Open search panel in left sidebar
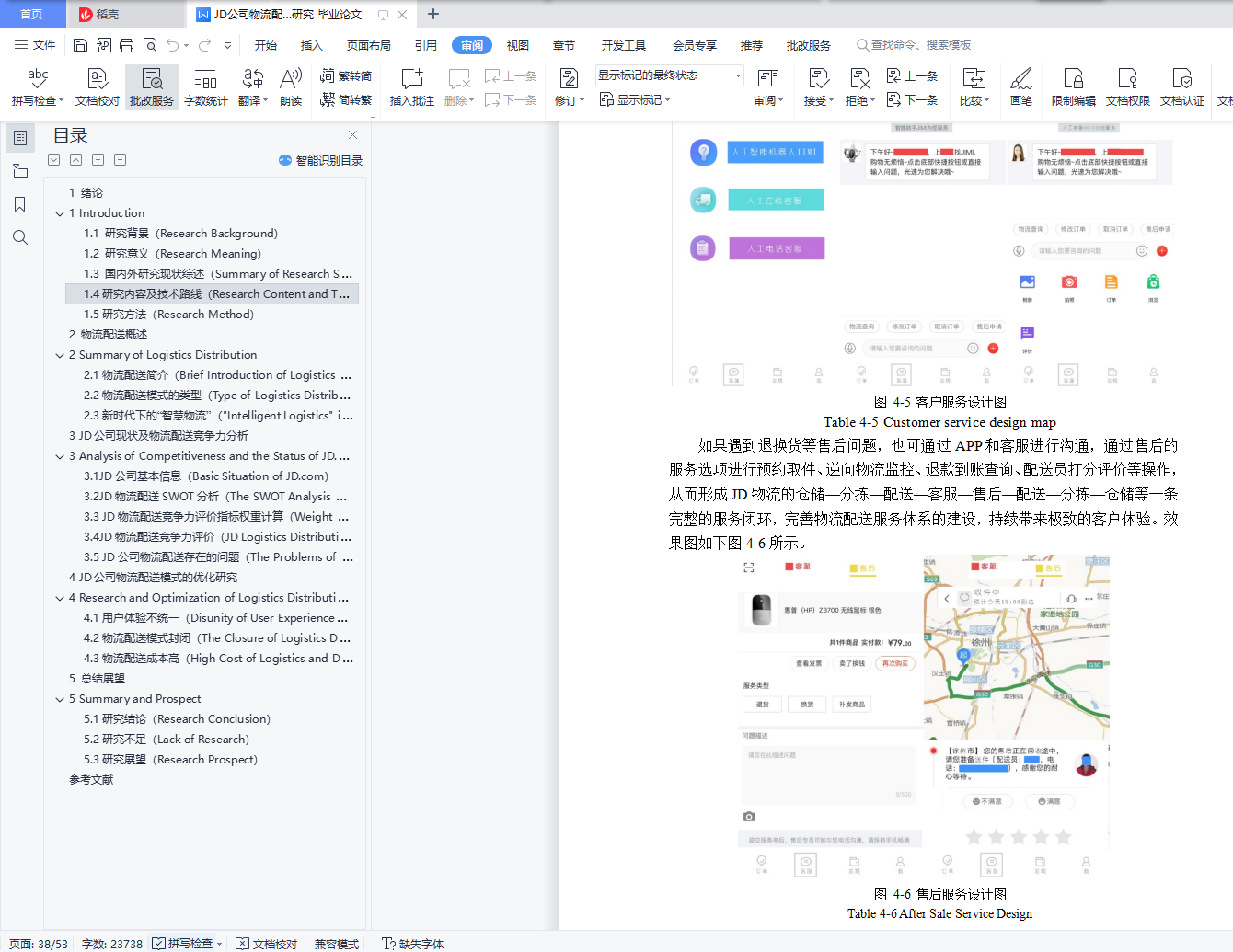The width and height of the screenshot is (1233, 952). point(20,237)
